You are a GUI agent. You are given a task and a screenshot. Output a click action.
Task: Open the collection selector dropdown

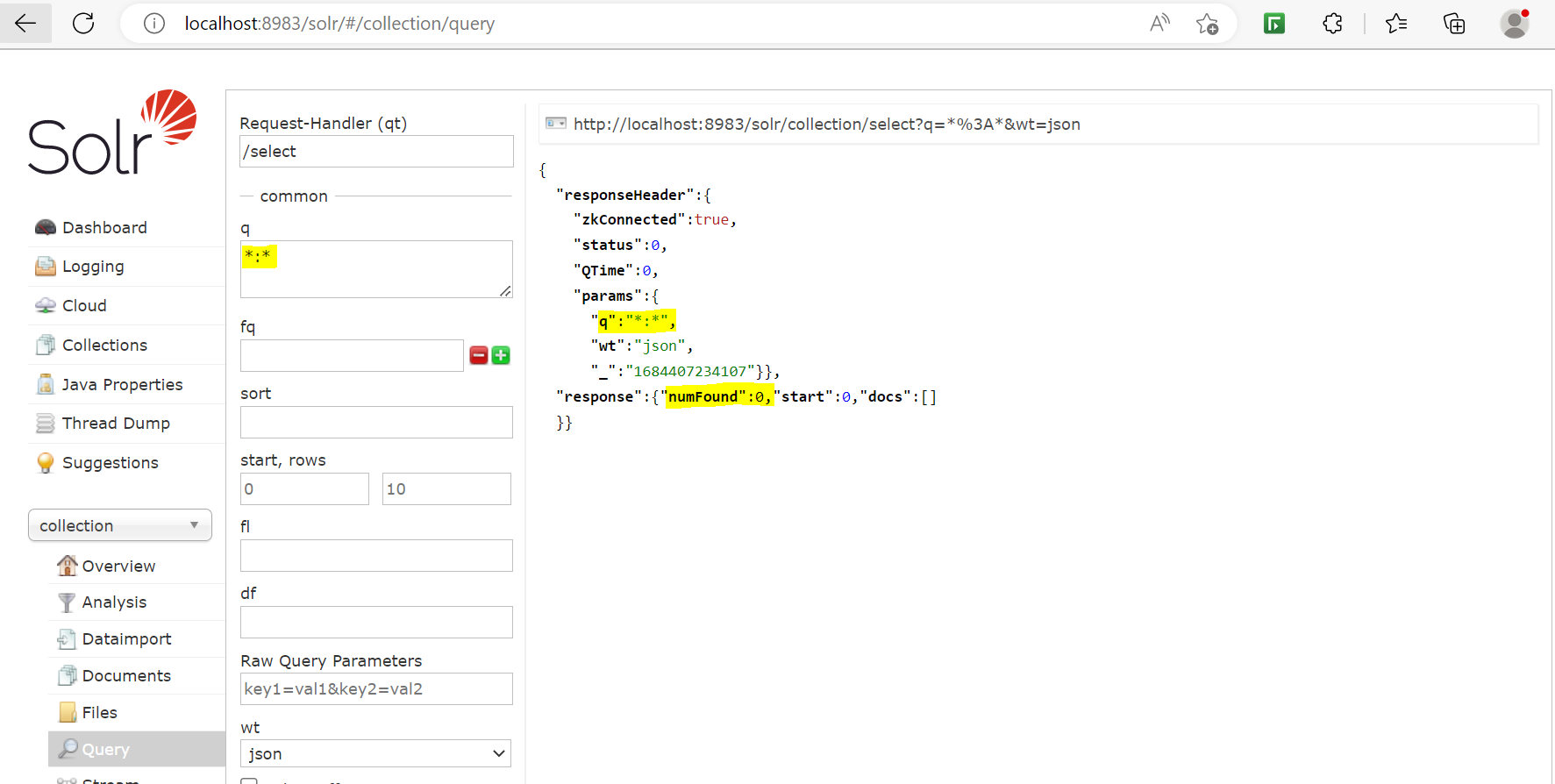[x=120, y=525]
